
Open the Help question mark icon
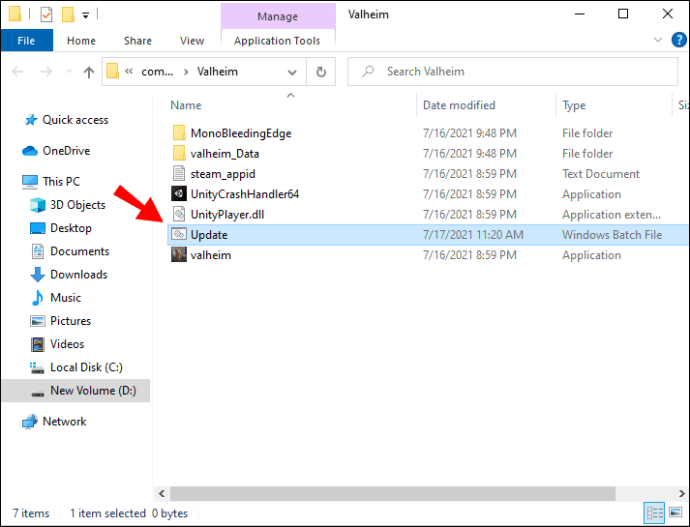point(679,40)
